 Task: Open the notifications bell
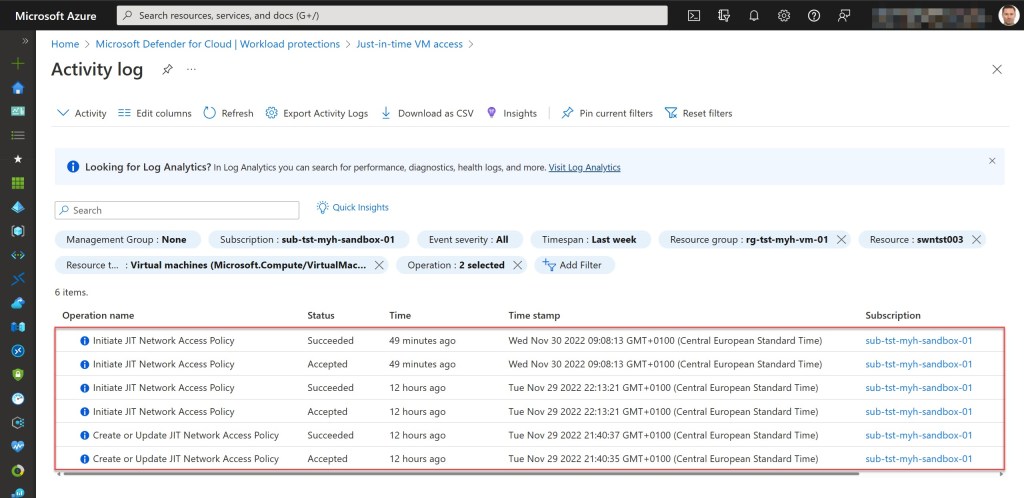[x=754, y=16]
